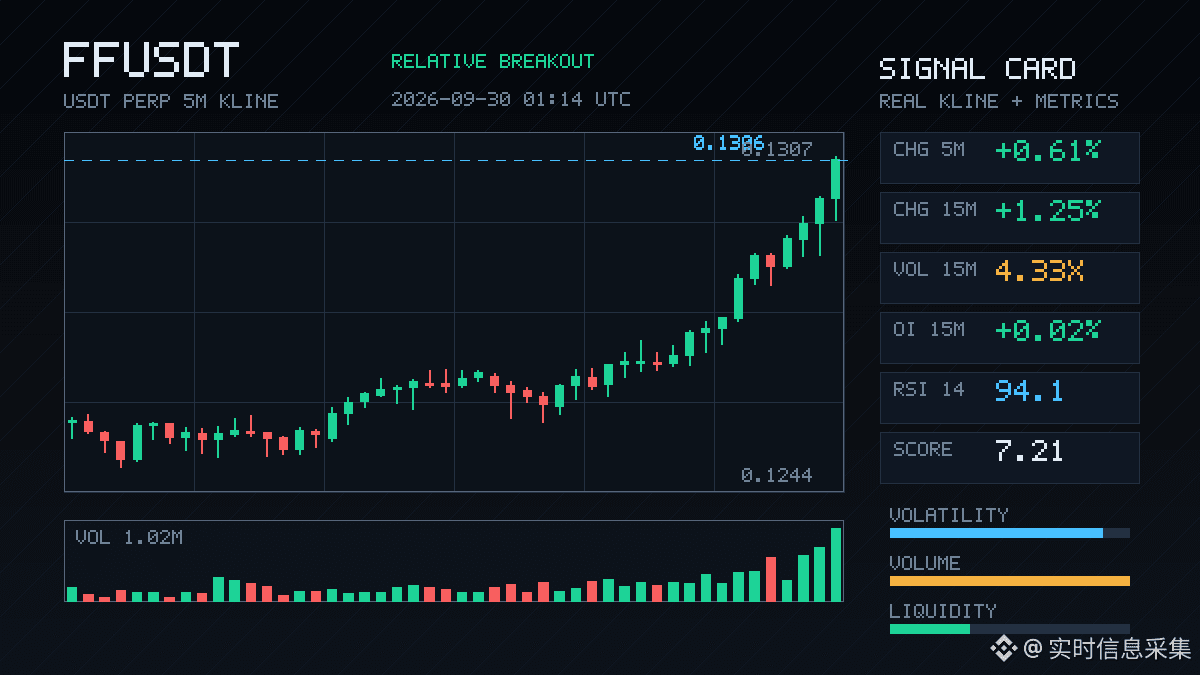Click the VOL 1.02M label
The image size is (1200, 675).
[x=129, y=538]
